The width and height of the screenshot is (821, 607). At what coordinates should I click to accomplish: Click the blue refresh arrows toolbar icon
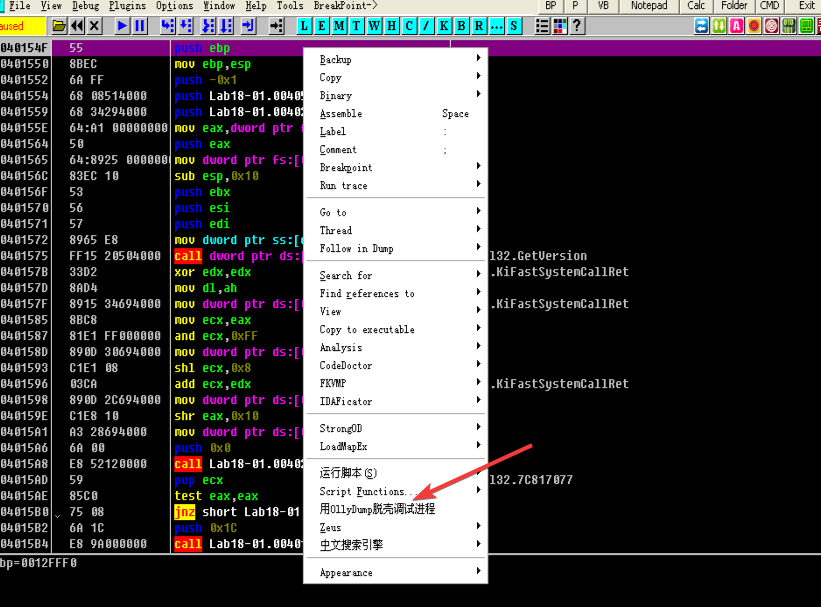point(702,26)
